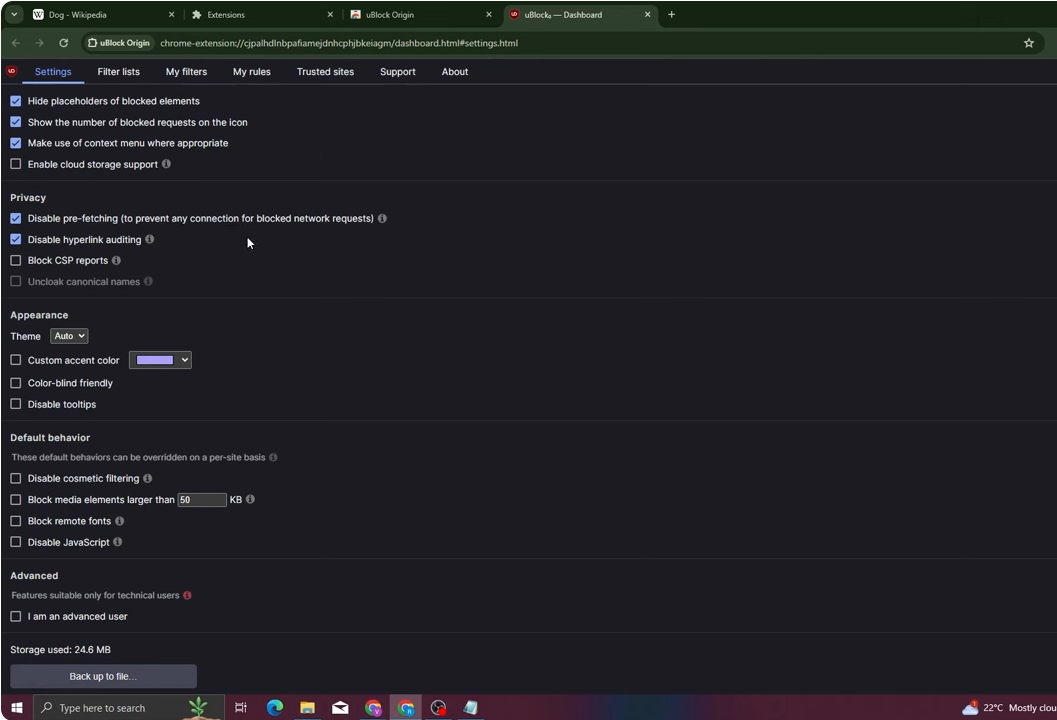This screenshot has width=1057, height=720.
Task: Check I am an advanced user
Action: tap(16, 616)
